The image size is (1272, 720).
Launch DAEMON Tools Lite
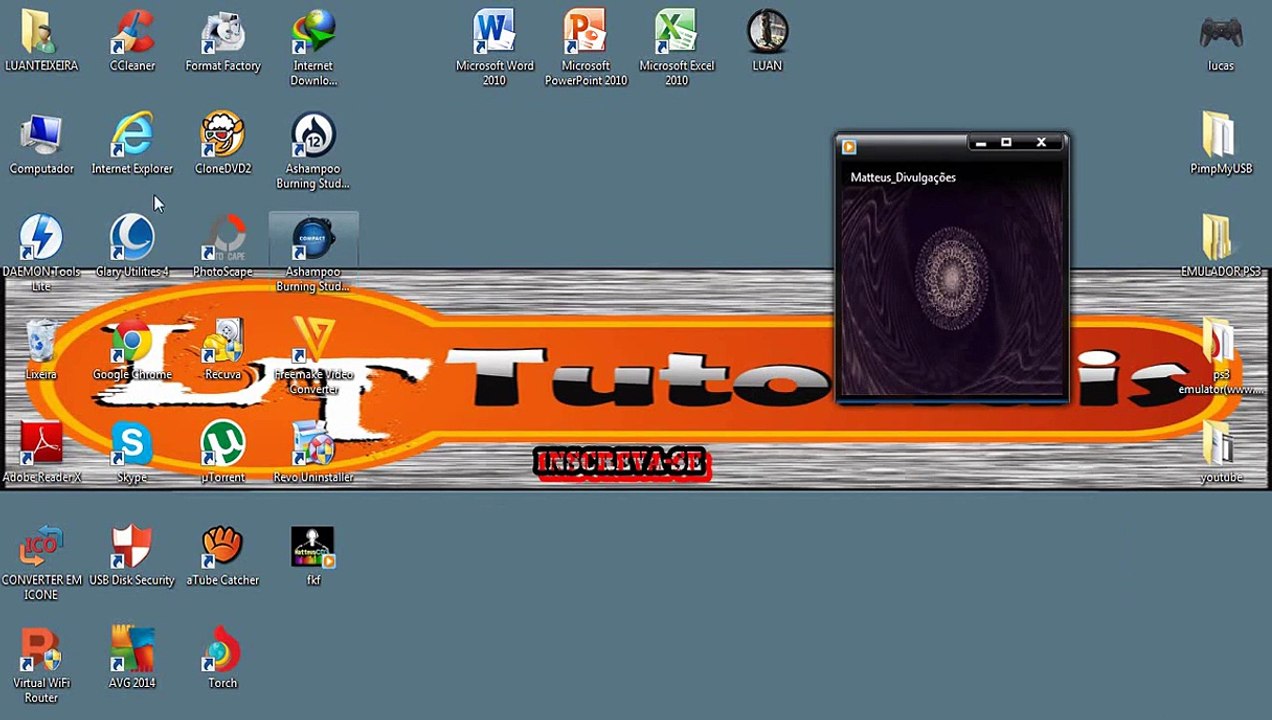(41, 253)
